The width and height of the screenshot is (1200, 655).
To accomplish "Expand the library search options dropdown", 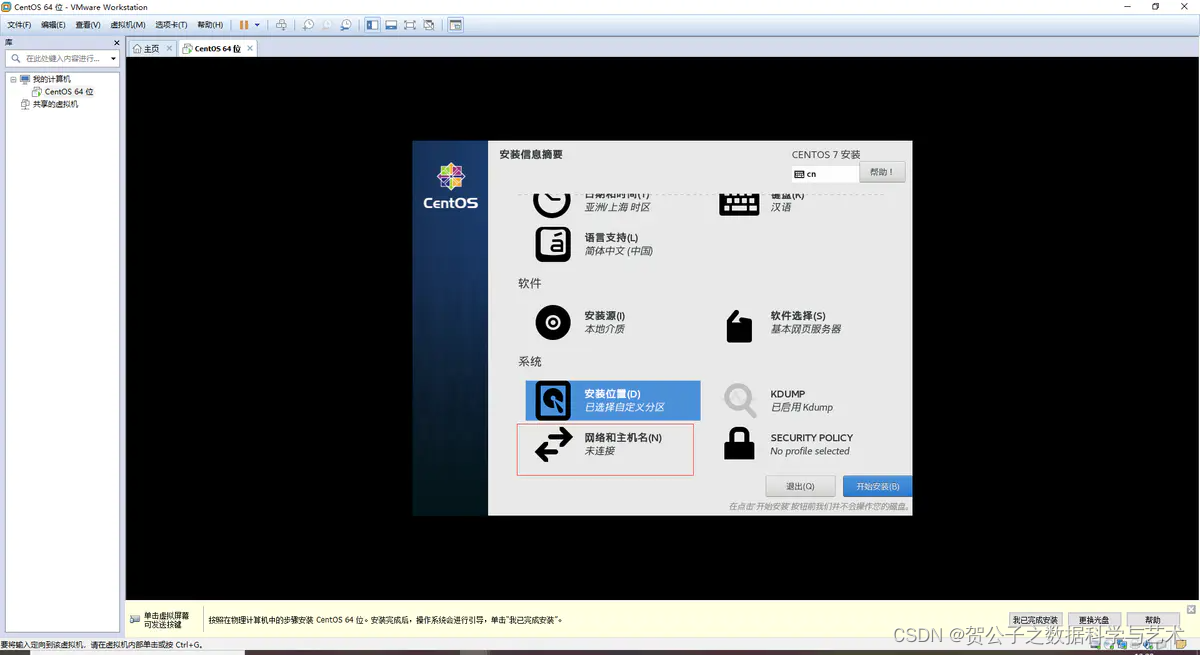I will tap(113, 59).
